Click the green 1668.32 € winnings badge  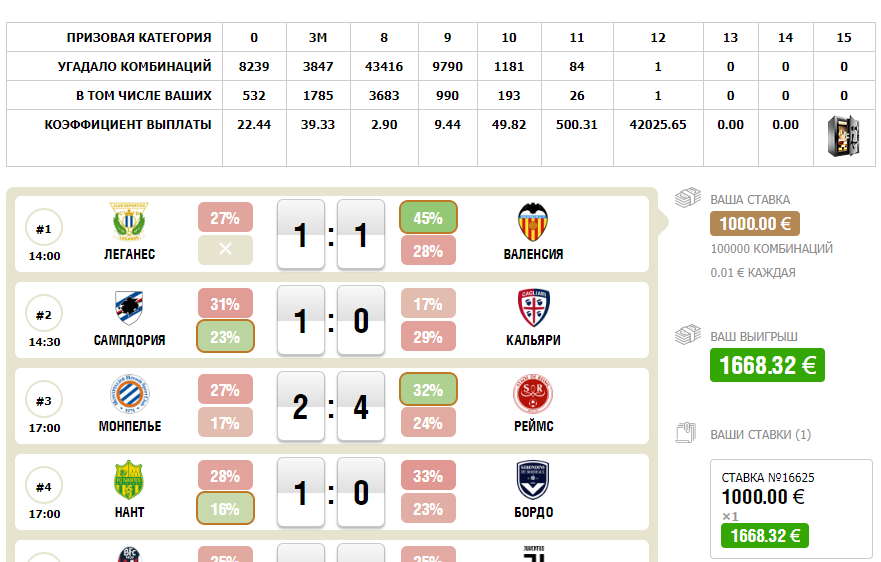[x=767, y=365]
